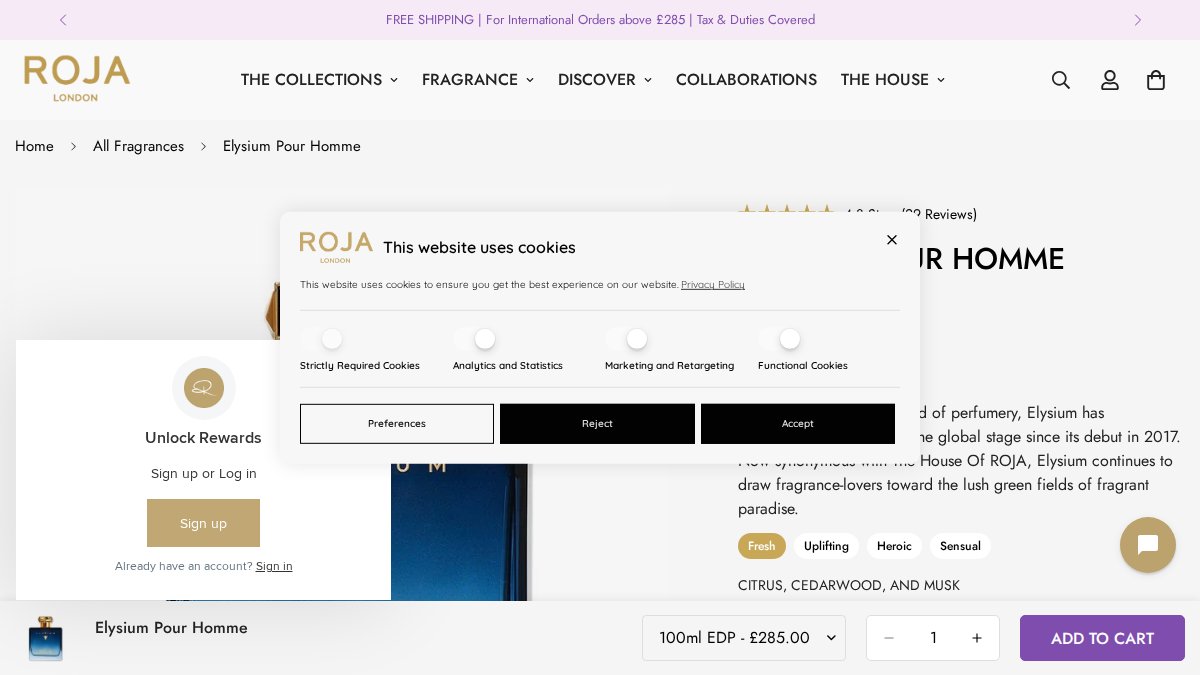Click the quantity input field

(933, 638)
